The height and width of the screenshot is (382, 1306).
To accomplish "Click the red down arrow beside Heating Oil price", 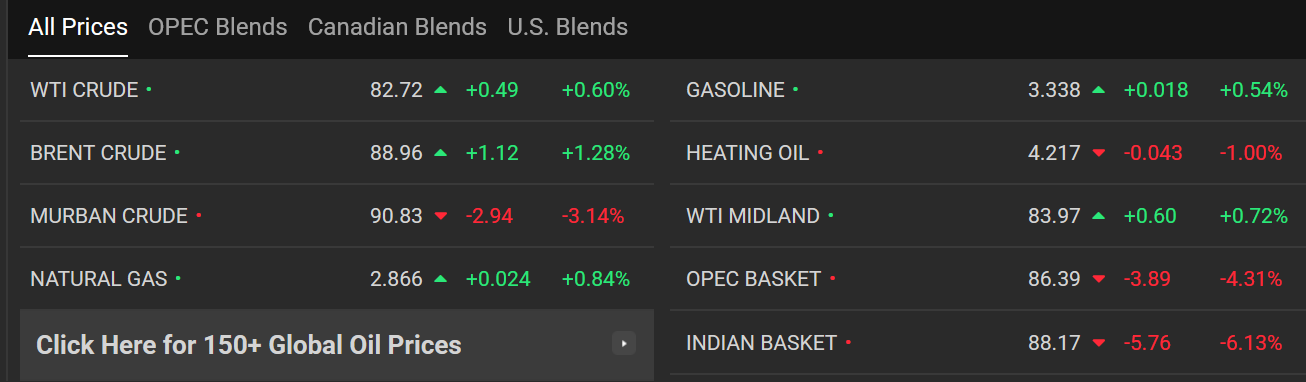I will tap(1099, 153).
